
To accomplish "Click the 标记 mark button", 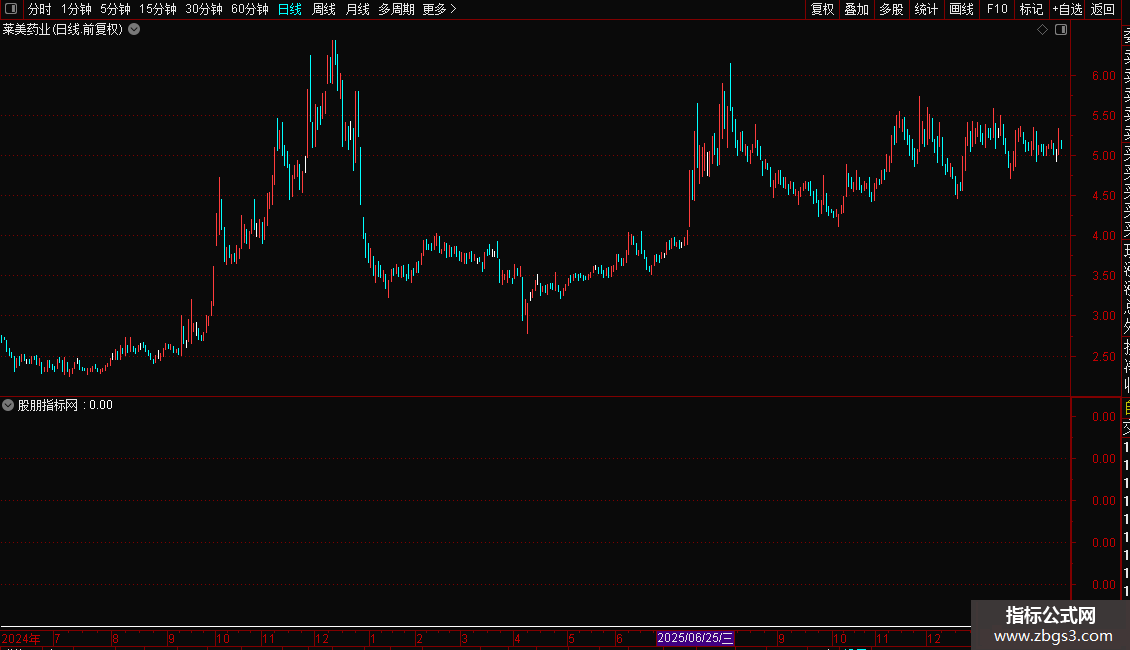I will [1031, 9].
